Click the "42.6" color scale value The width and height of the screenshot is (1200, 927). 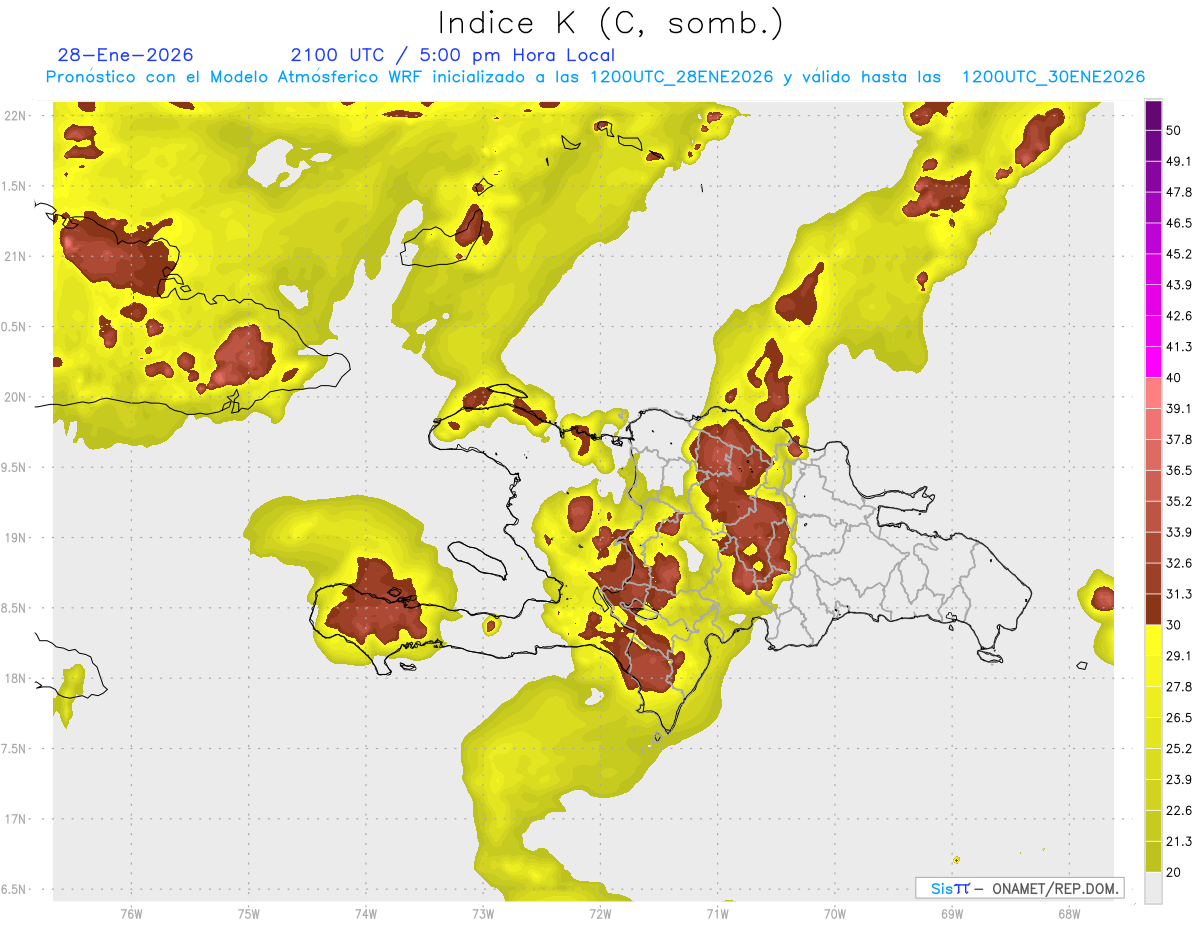[x=1179, y=316]
